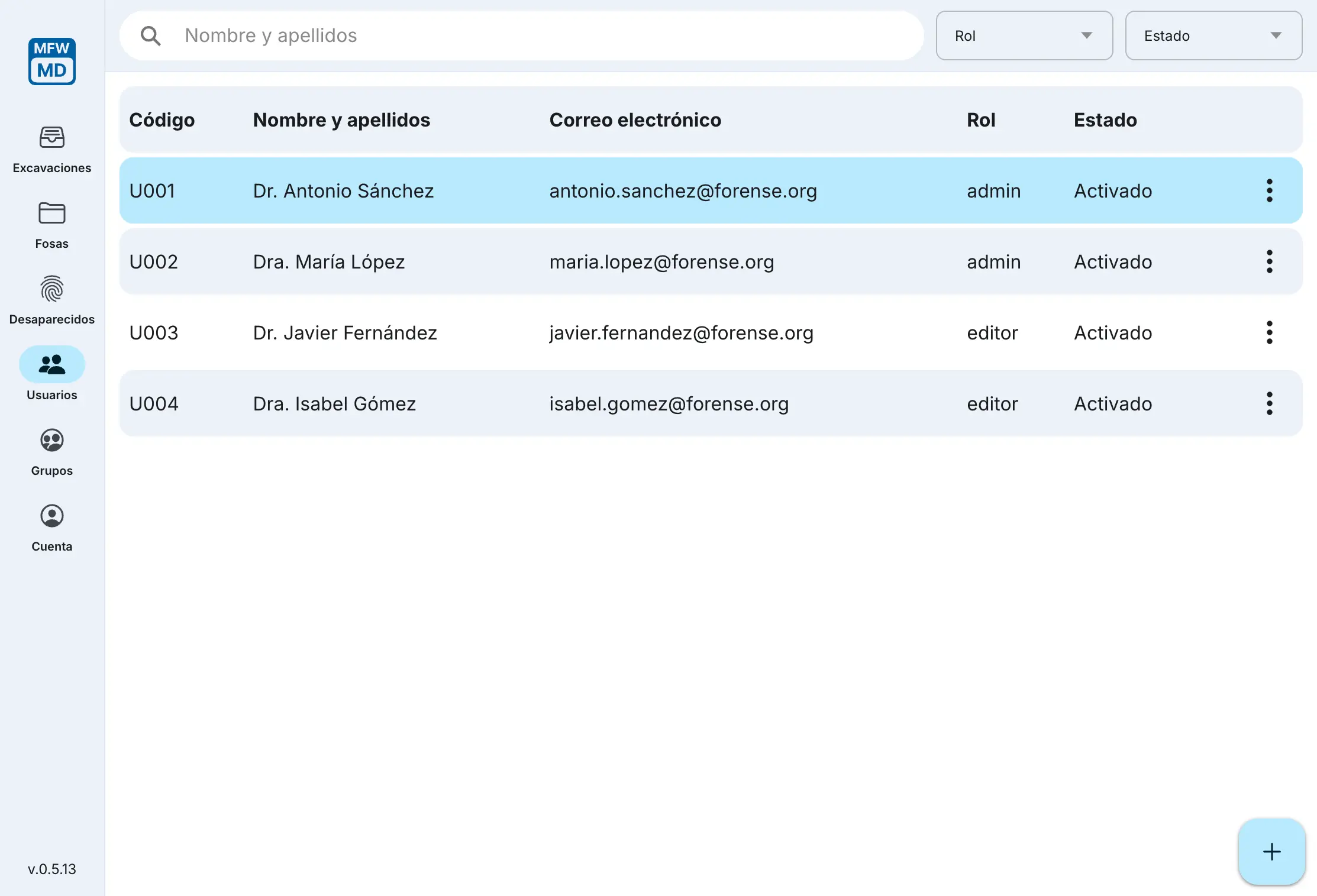The image size is (1317, 896).
Task: Open Cuenta account icon
Action: point(52,516)
